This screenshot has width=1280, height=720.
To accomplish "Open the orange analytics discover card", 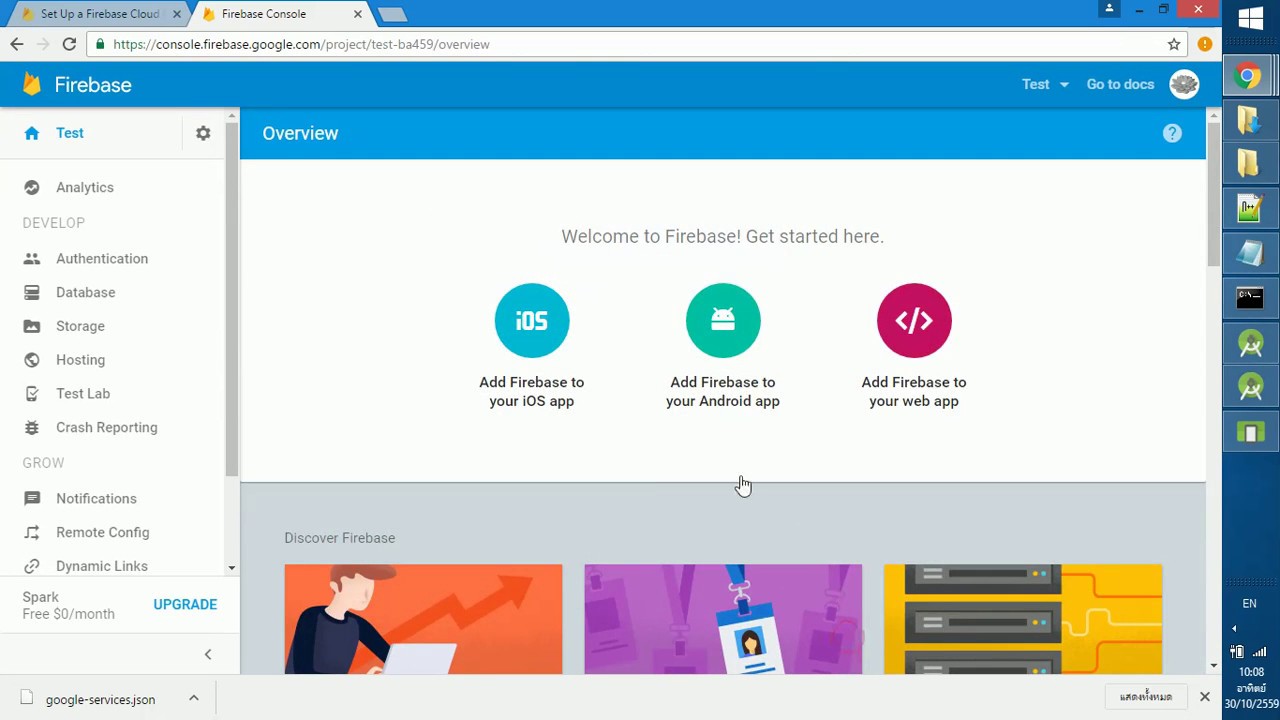I will pyautogui.click(x=423, y=619).
